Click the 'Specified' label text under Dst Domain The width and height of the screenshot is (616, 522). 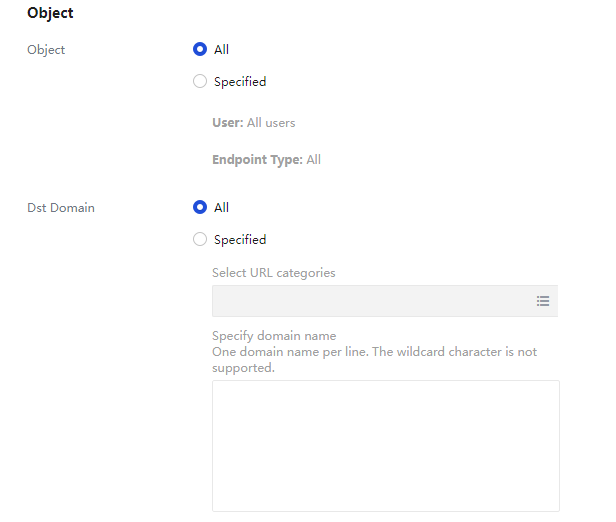coord(240,240)
